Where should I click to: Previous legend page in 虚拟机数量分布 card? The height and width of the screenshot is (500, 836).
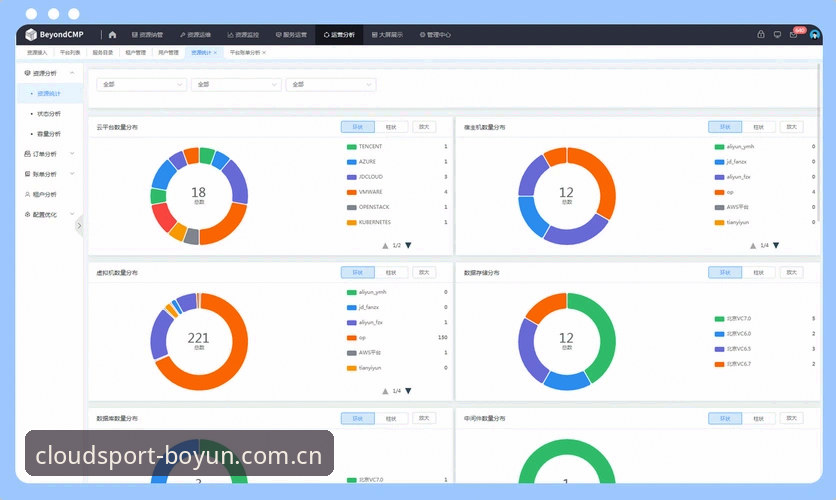coord(385,391)
